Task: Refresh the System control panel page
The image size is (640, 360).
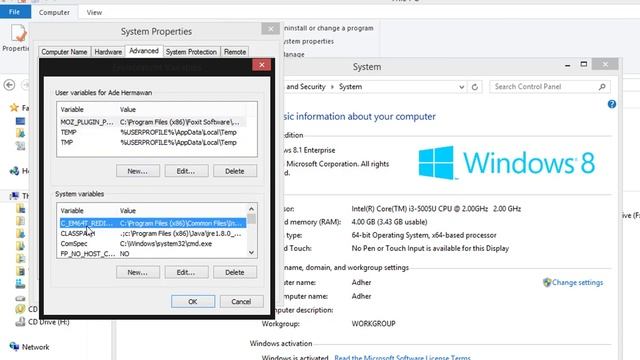Action: (x=475, y=87)
